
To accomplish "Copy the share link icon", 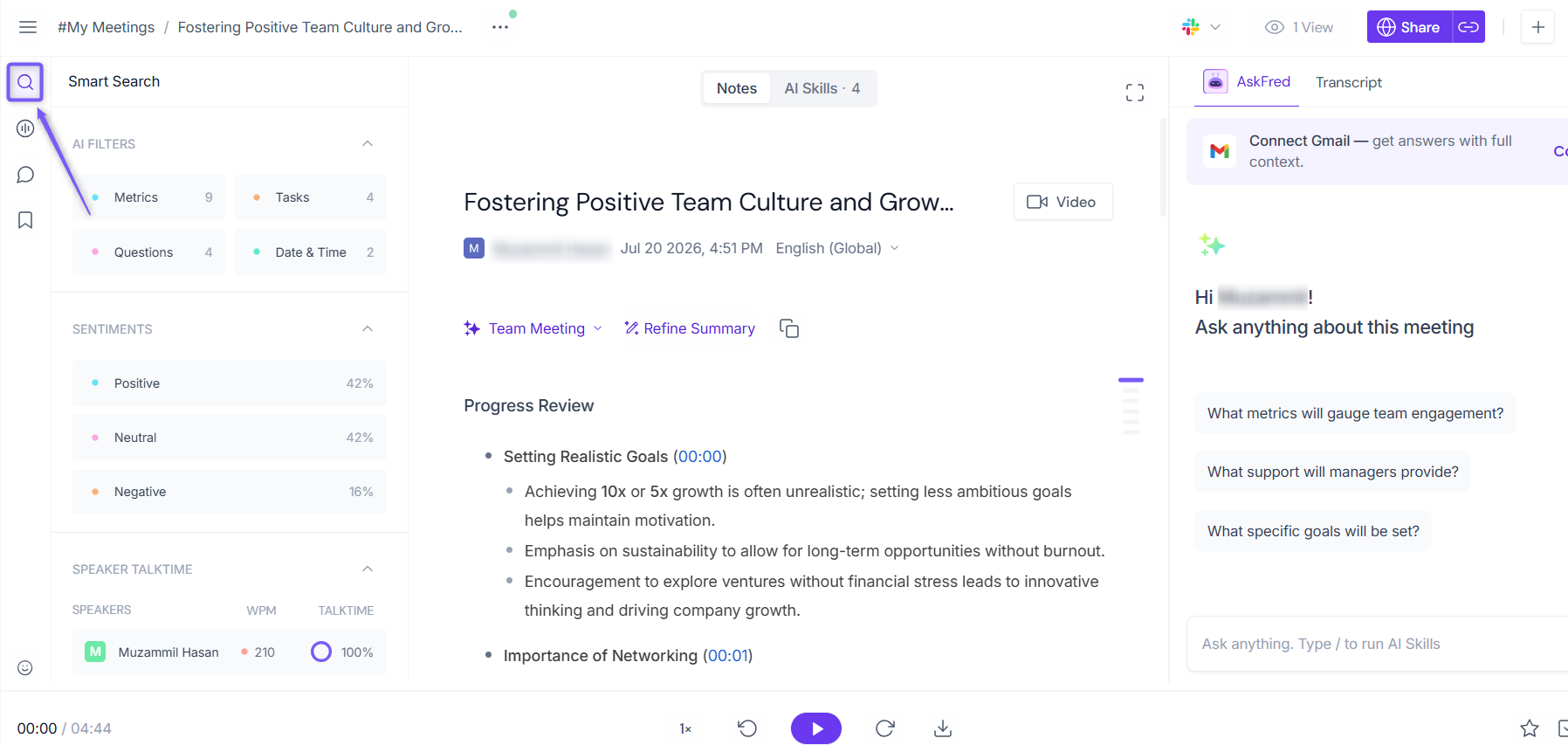I will point(1468,27).
